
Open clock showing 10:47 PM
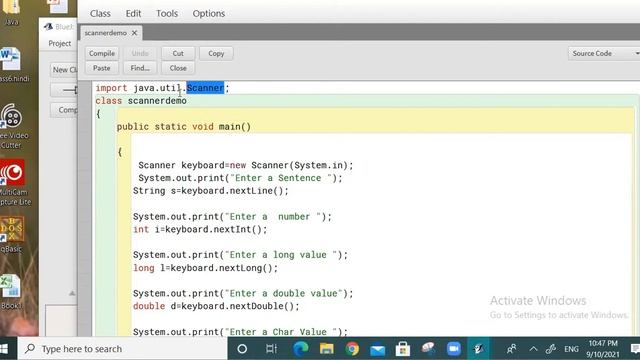coord(603,349)
